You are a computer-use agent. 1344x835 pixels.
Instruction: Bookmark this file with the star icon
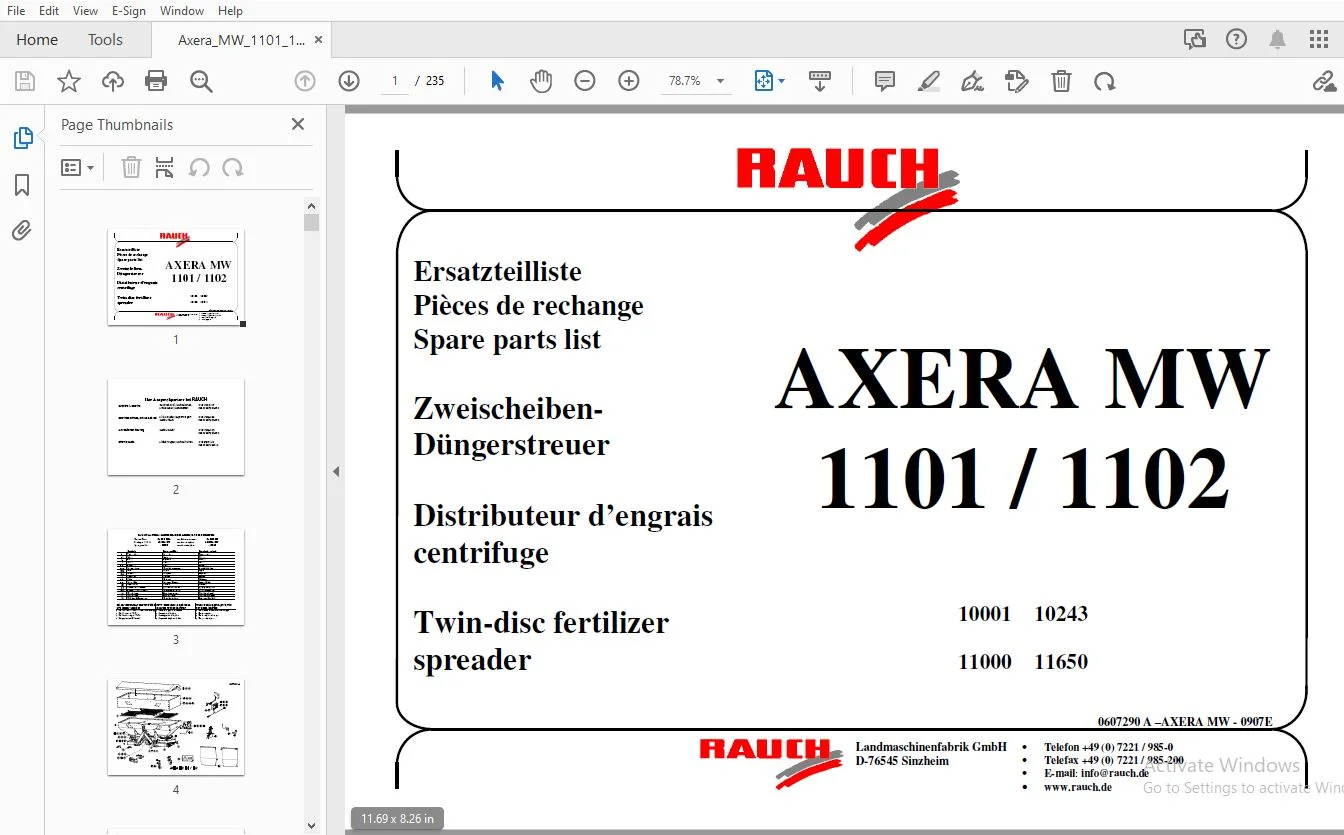69,82
